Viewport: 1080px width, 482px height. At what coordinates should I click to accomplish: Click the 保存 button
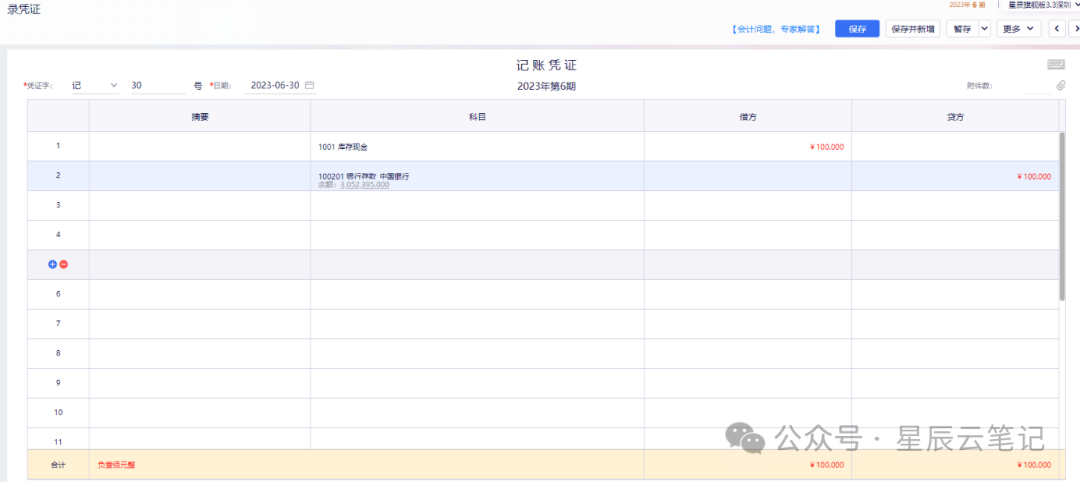click(x=857, y=29)
